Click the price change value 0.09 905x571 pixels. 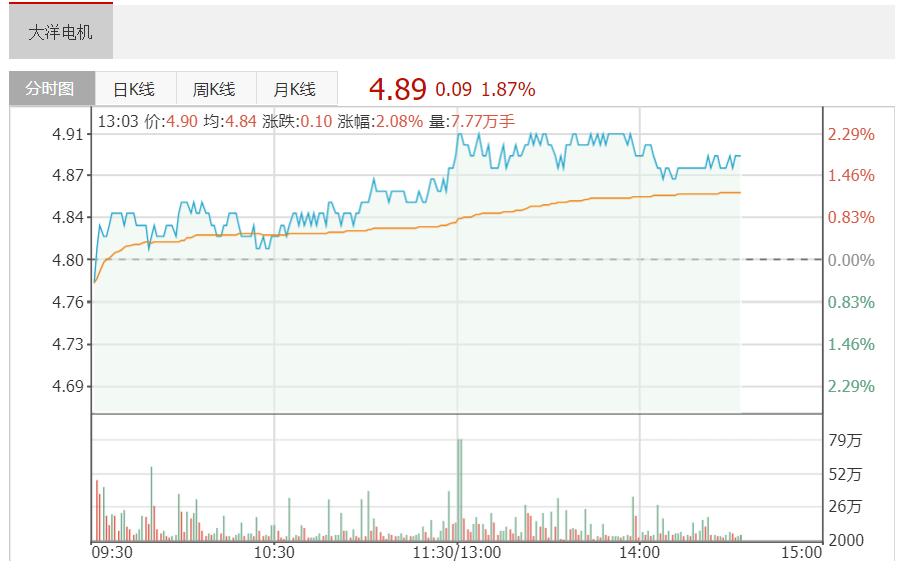click(453, 89)
